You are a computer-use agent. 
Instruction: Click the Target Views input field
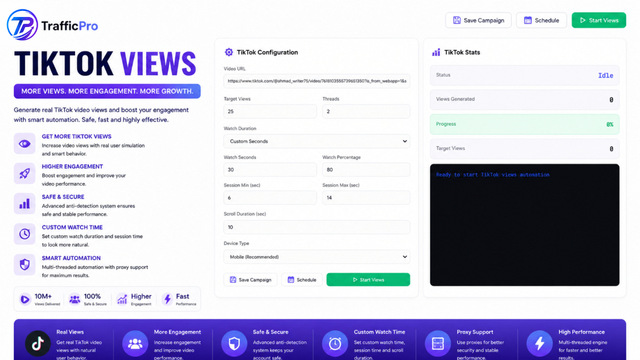[270, 111]
